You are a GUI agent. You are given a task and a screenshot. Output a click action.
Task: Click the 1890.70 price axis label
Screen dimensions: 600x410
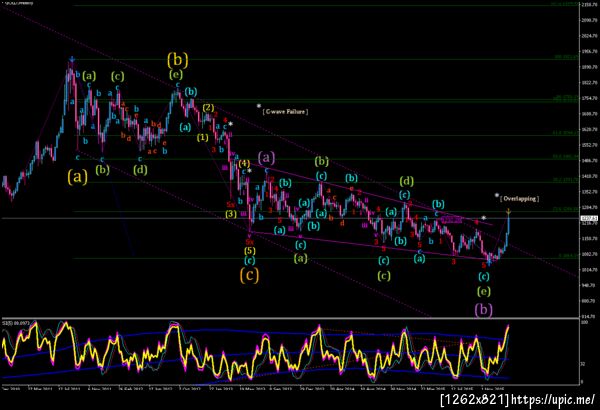tap(587, 67)
